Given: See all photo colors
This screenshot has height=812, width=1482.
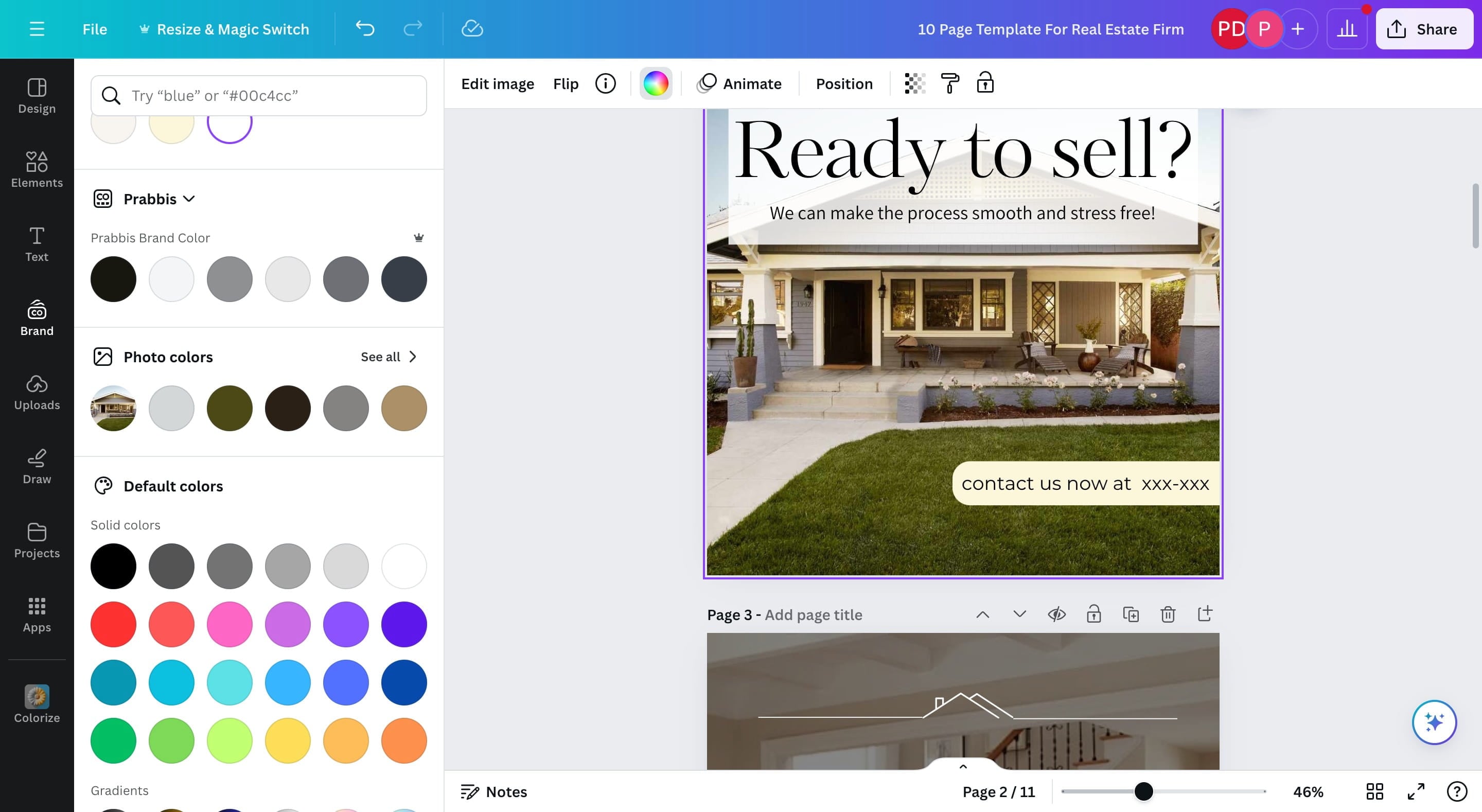Looking at the screenshot, I should [389, 357].
